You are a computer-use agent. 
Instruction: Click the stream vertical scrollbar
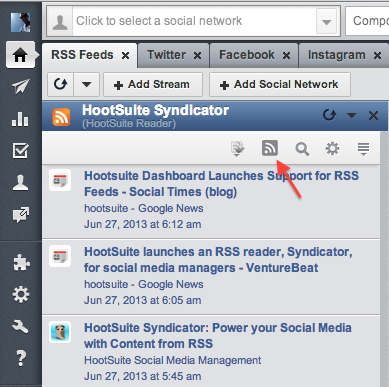[384, 259]
